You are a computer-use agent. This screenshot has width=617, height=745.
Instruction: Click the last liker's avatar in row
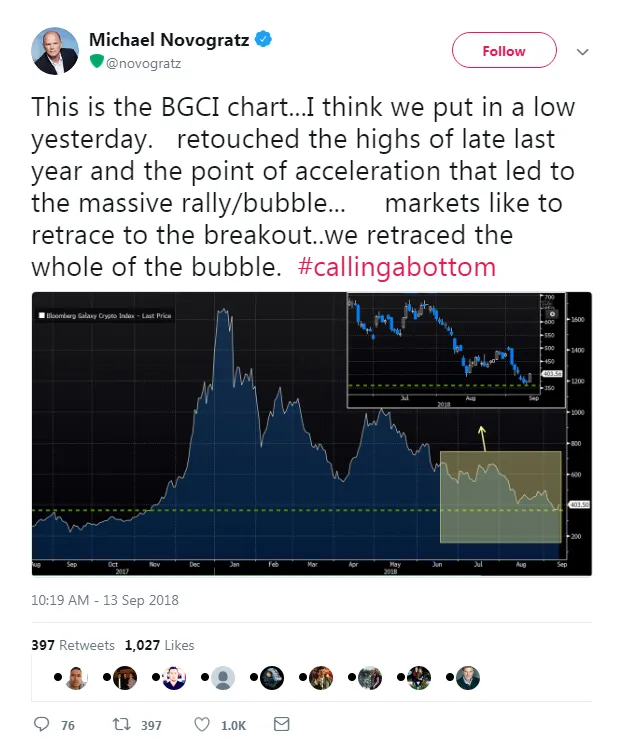click(x=468, y=678)
